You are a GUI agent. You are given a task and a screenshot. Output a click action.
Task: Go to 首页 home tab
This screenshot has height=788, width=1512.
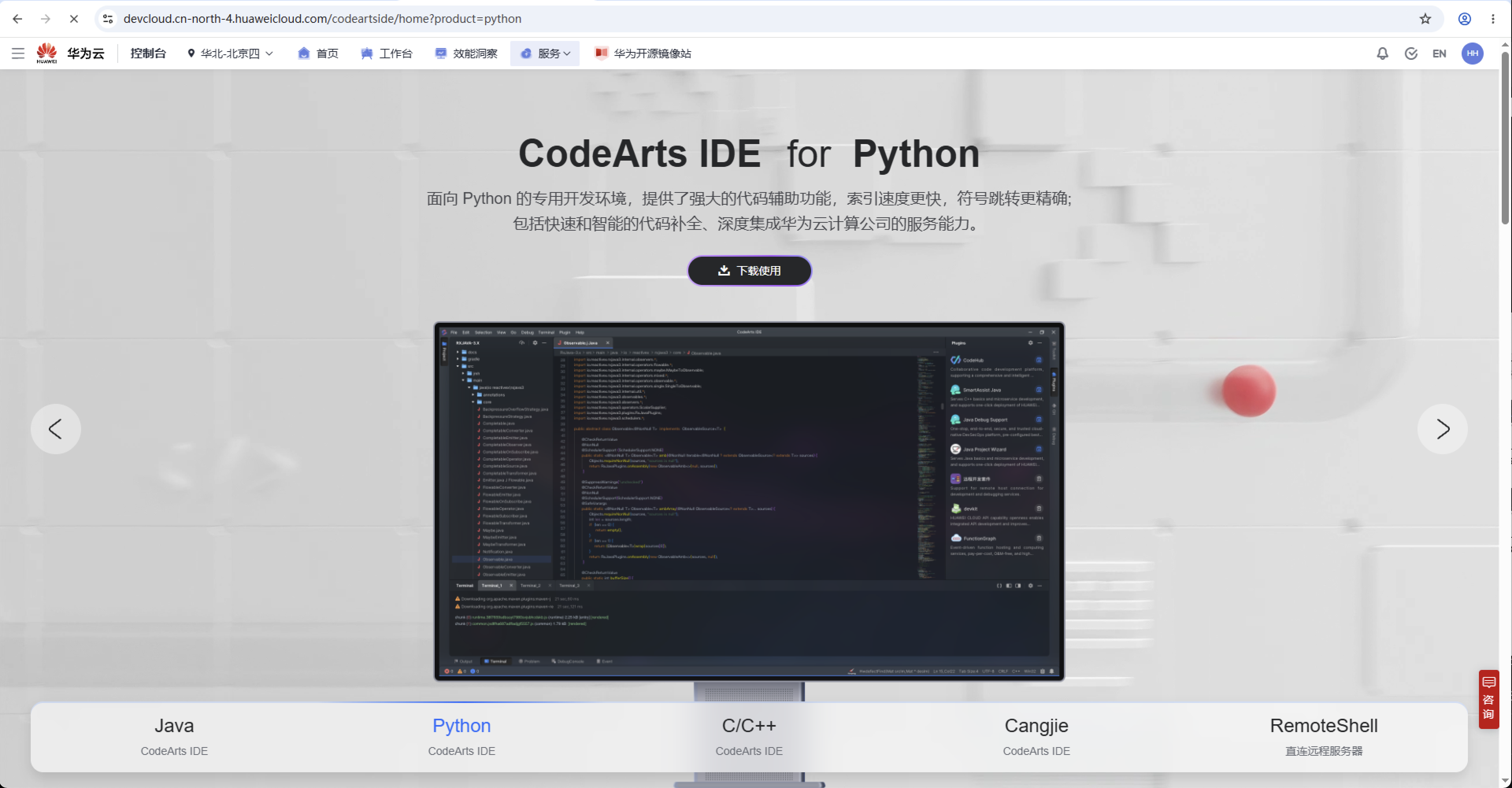318,54
